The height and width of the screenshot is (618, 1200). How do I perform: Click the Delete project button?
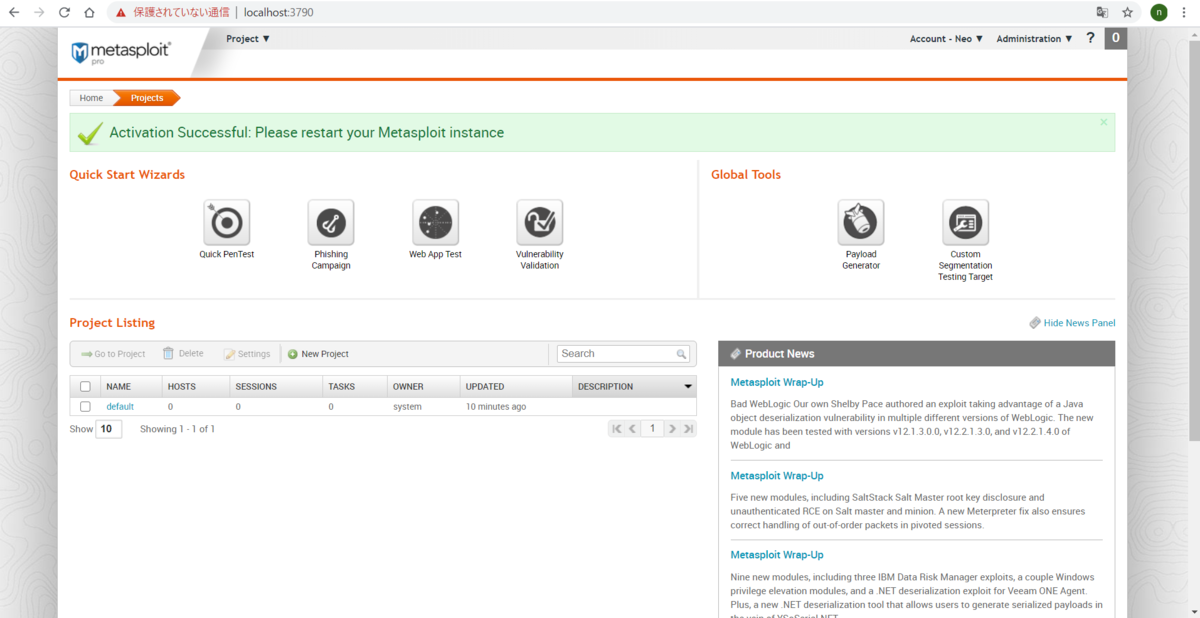click(x=183, y=354)
